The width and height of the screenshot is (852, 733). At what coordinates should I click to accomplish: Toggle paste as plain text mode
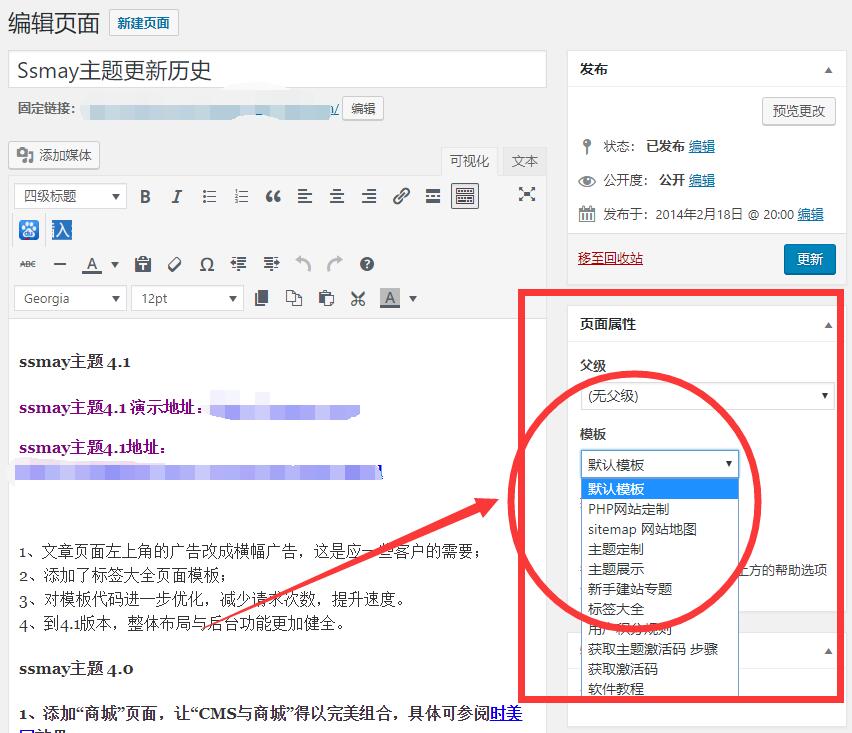(x=143, y=263)
